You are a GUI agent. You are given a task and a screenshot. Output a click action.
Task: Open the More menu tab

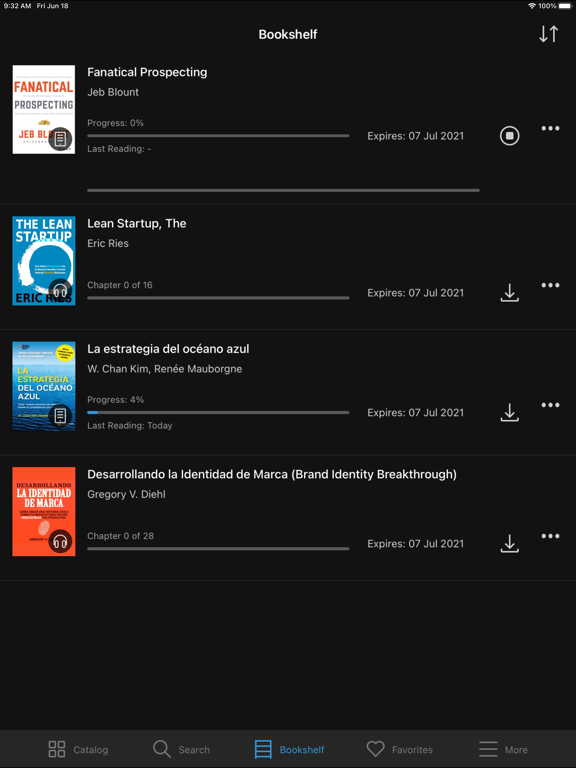(504, 749)
